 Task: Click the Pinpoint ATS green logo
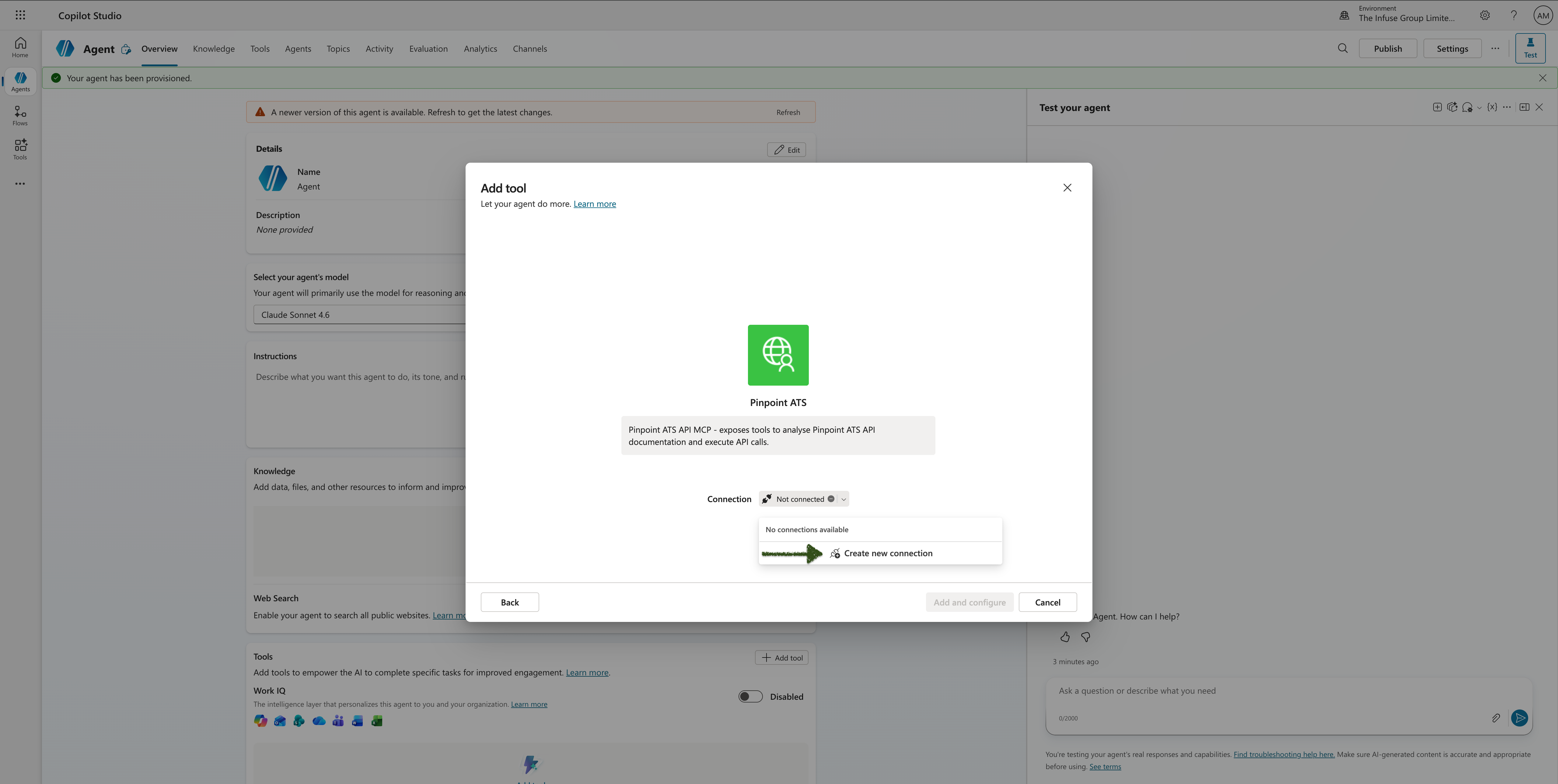click(778, 356)
